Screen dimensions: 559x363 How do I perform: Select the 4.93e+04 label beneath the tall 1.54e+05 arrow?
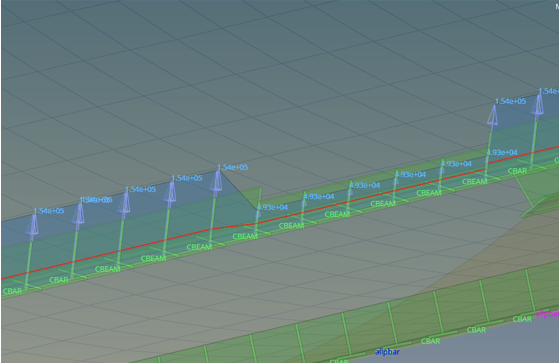[502, 152]
